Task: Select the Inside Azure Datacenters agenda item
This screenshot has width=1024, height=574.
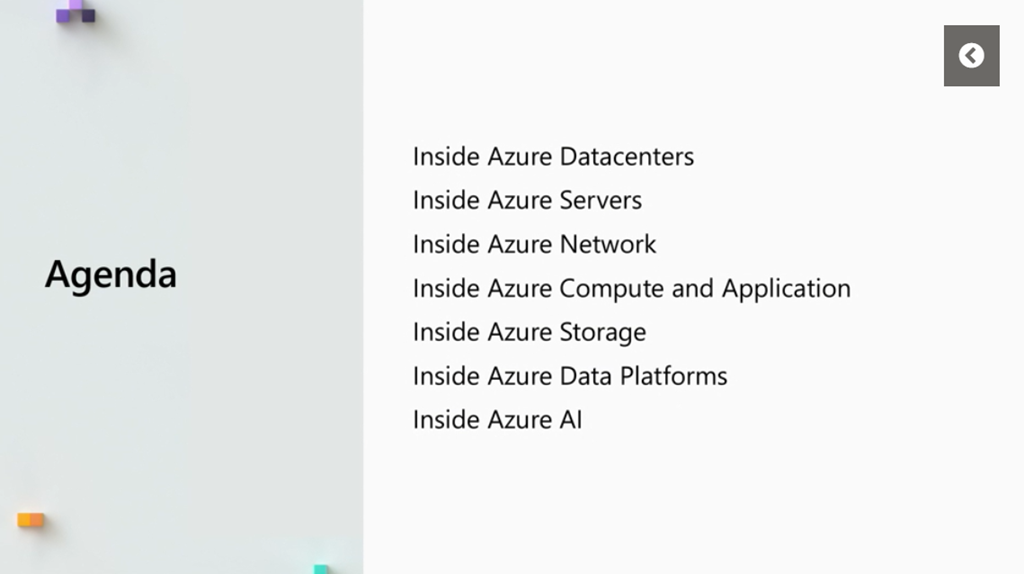Action: coord(553,157)
